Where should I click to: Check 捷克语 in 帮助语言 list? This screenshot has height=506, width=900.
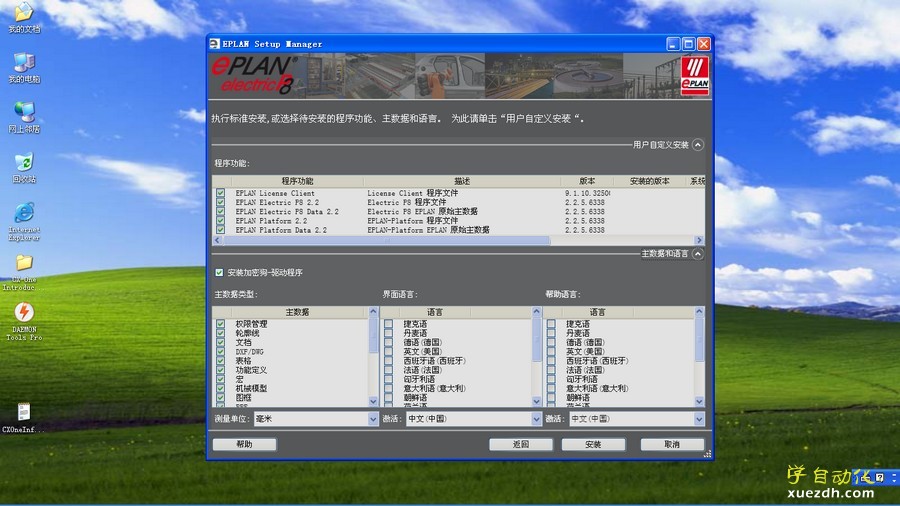[551, 324]
